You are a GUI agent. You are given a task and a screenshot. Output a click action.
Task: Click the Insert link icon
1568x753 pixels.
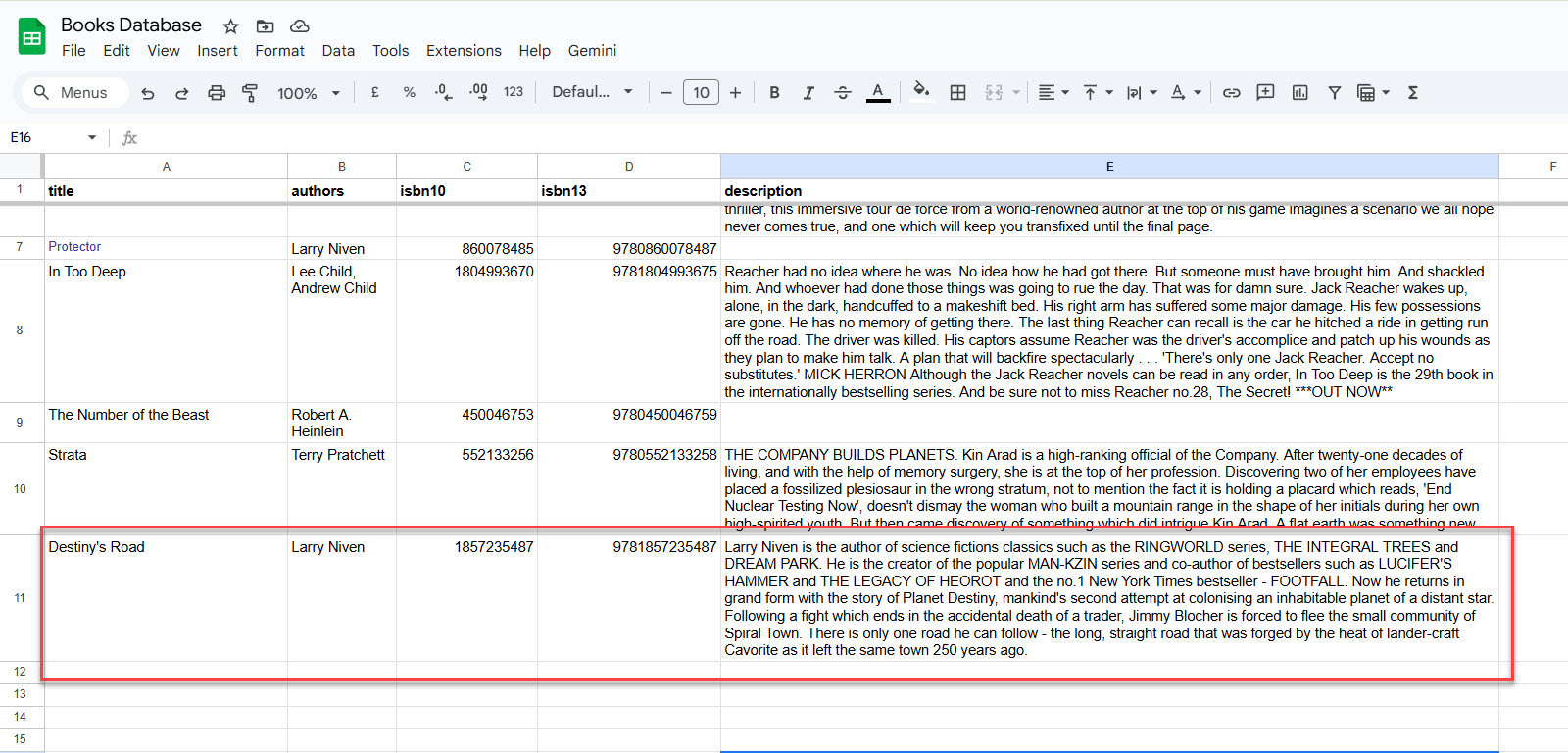pyautogui.click(x=1232, y=93)
